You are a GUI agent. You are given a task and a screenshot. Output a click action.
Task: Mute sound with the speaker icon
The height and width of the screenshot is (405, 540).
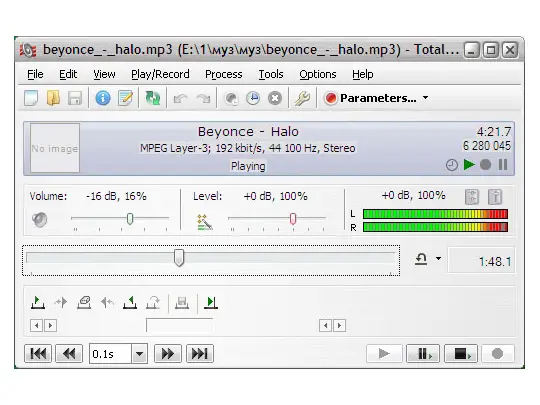(40, 219)
